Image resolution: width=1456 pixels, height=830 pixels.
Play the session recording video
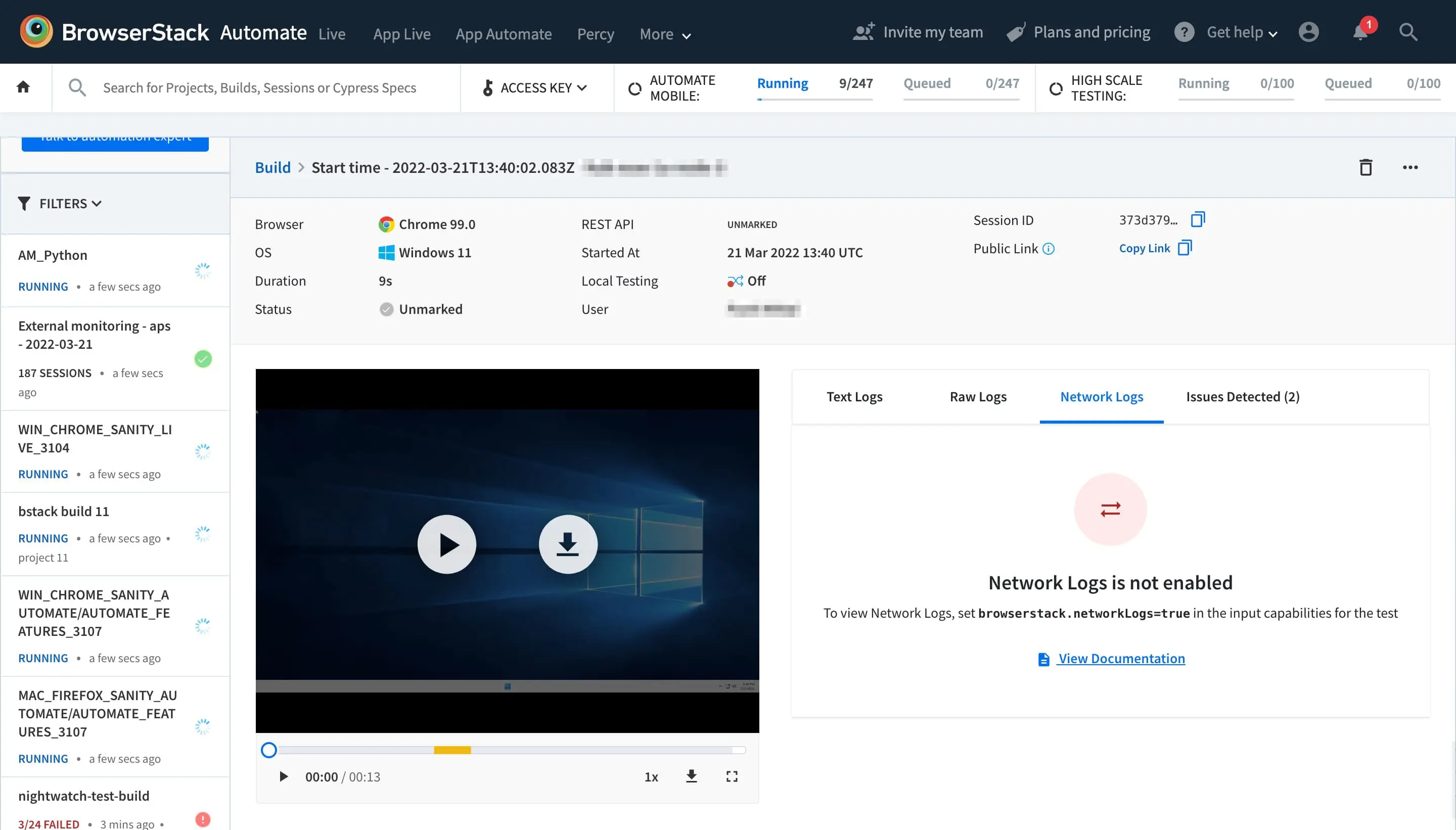[446, 544]
